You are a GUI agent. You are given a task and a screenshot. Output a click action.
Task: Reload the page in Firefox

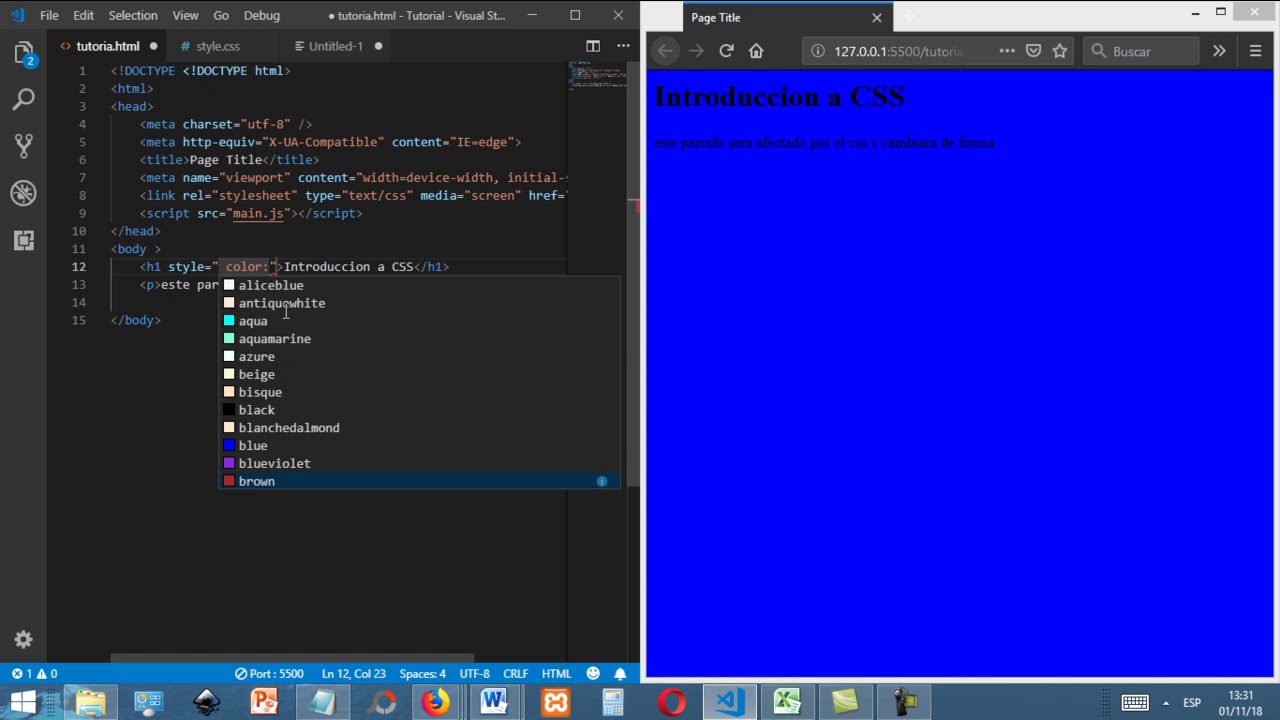tap(726, 51)
